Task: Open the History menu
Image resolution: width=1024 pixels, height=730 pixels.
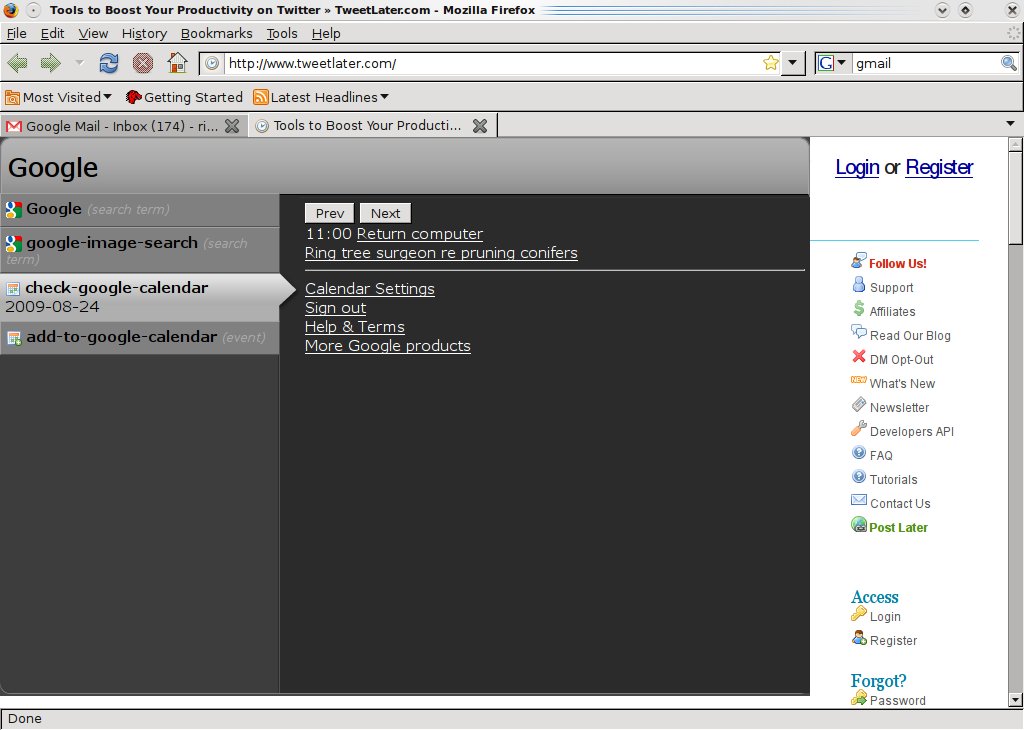Action: coord(144,33)
